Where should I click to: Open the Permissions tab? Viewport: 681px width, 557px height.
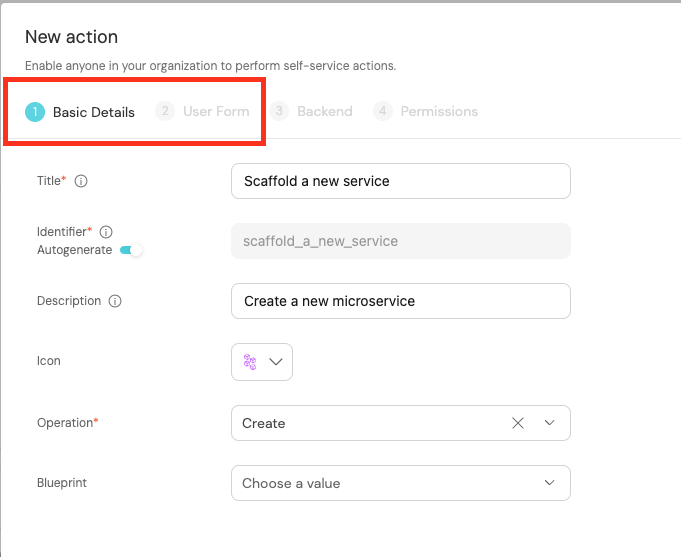pos(439,112)
